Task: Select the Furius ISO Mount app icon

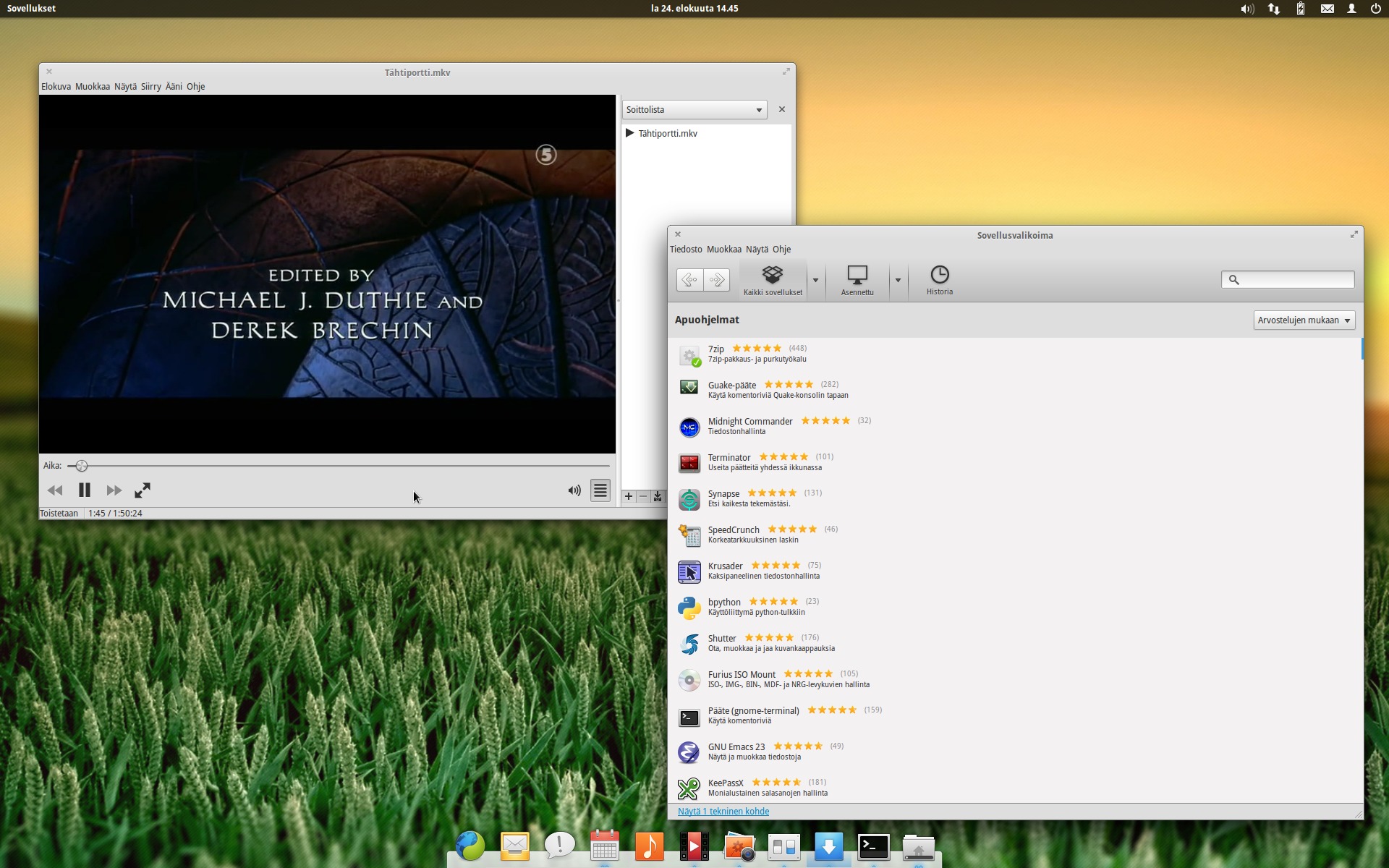Action: click(x=689, y=680)
